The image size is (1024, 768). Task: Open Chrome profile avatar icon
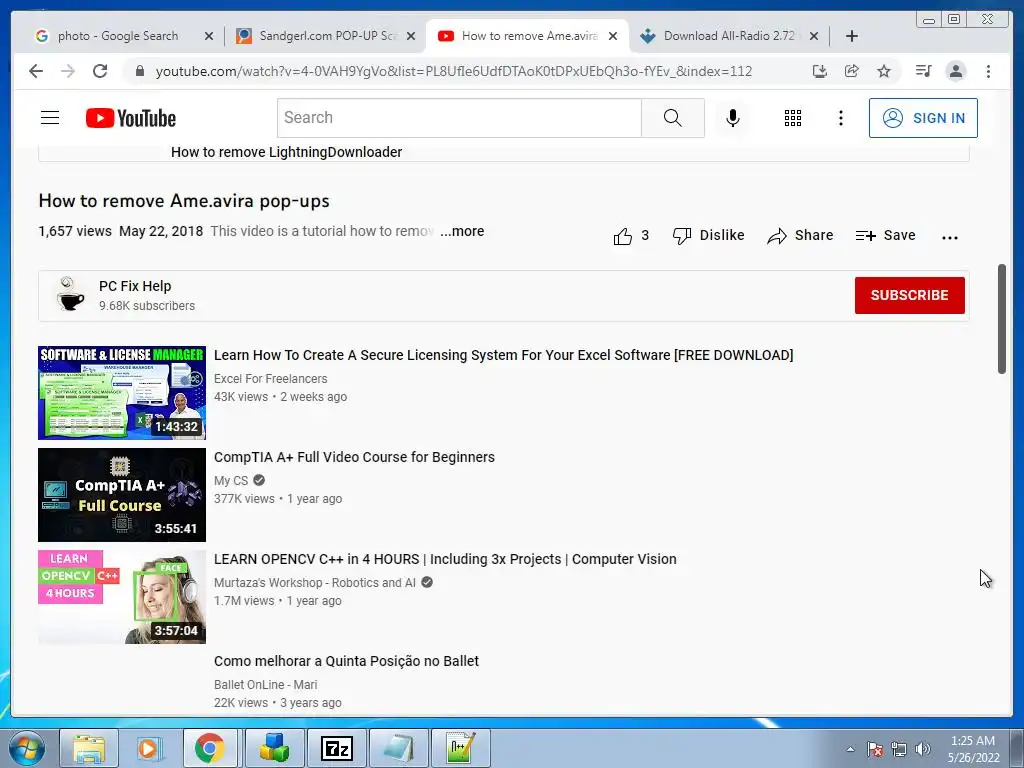(x=955, y=71)
